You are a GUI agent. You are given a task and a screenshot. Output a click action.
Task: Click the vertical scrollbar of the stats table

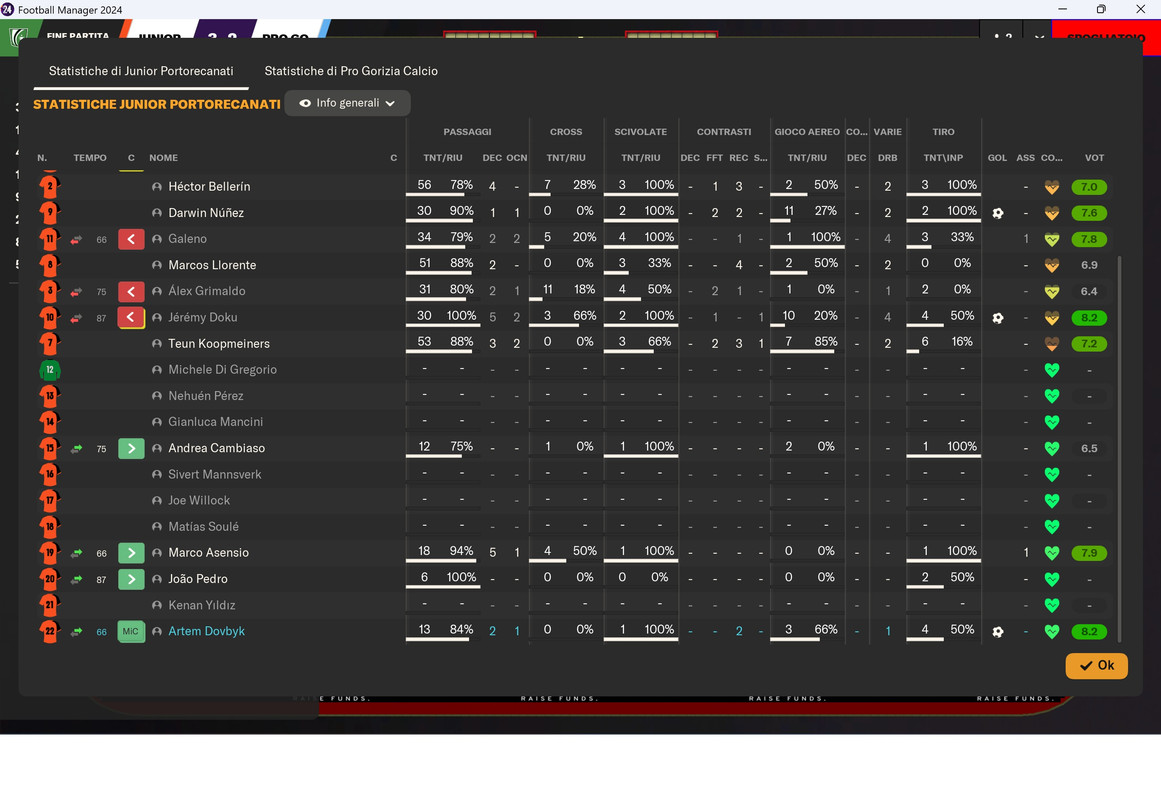coord(1119,449)
